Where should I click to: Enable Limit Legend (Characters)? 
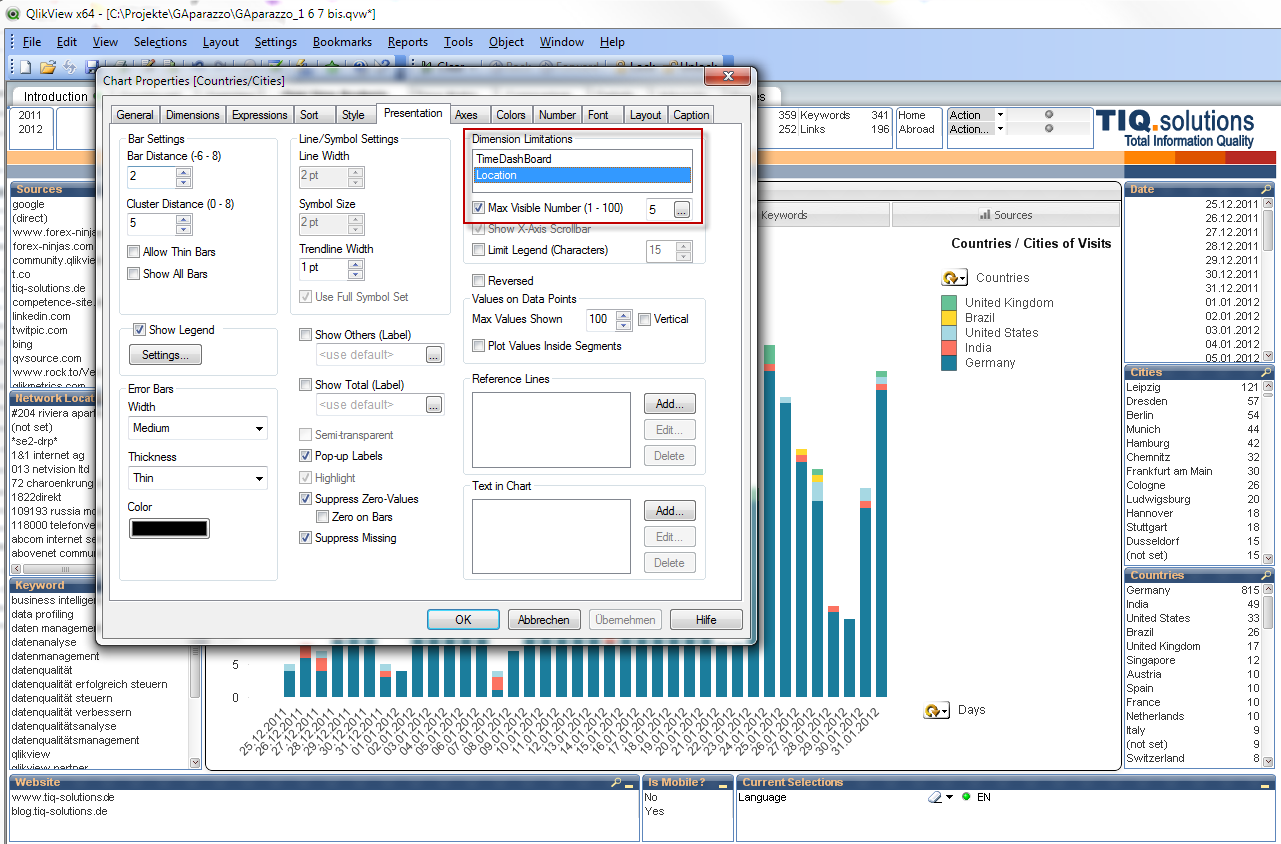479,250
